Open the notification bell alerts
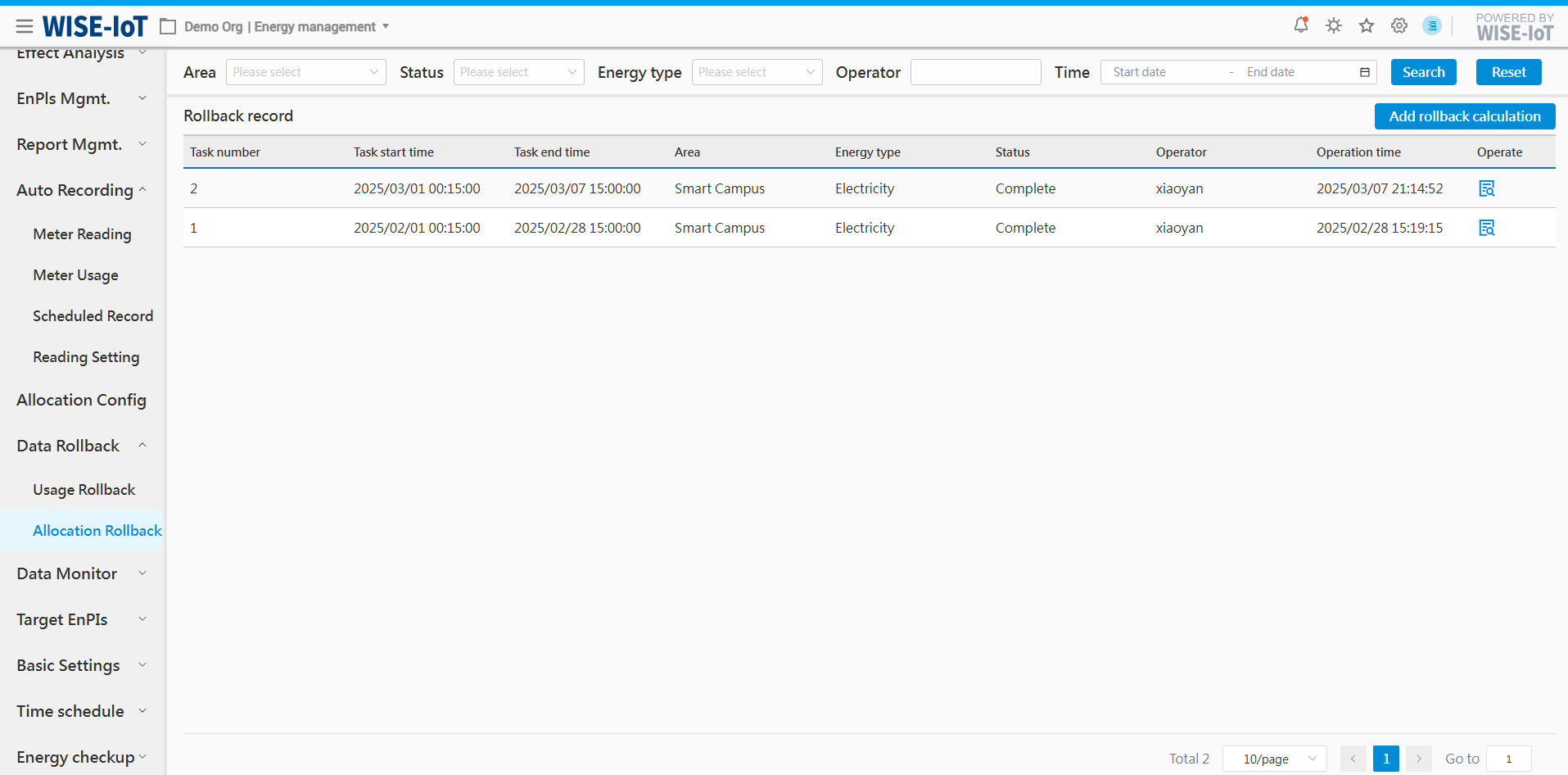Viewport: 1568px width, 775px height. pyautogui.click(x=1300, y=25)
